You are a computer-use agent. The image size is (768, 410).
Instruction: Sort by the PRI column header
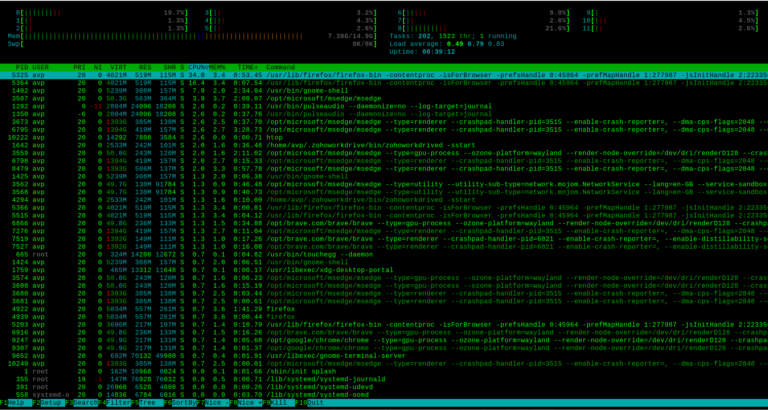pyautogui.click(x=79, y=67)
